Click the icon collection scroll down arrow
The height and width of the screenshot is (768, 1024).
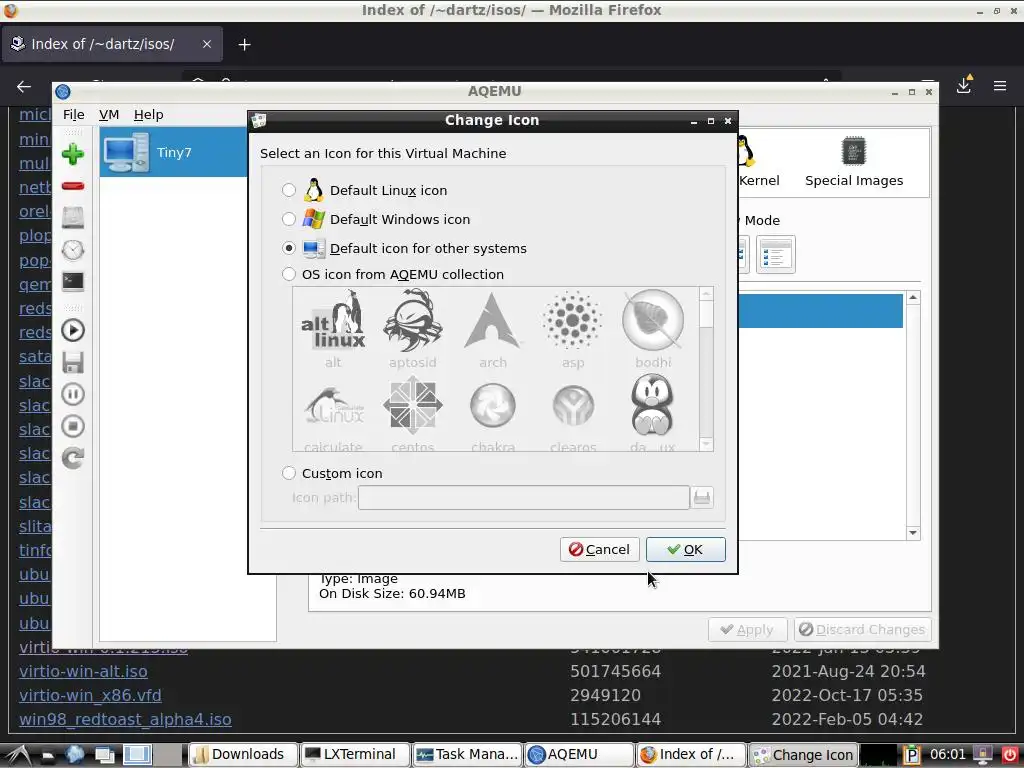(706, 444)
